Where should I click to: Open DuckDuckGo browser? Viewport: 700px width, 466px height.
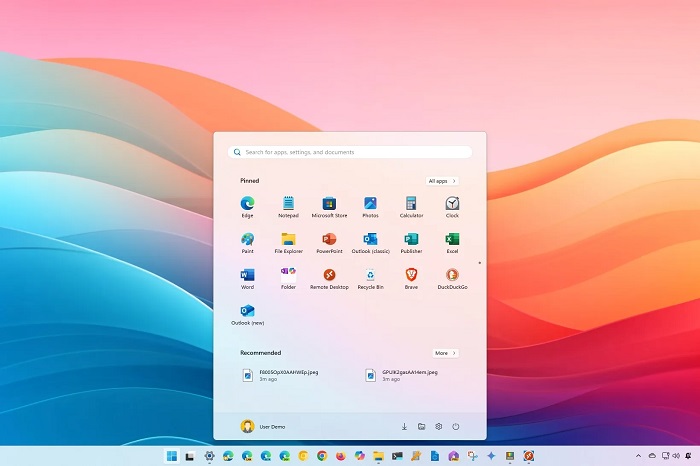point(452,279)
